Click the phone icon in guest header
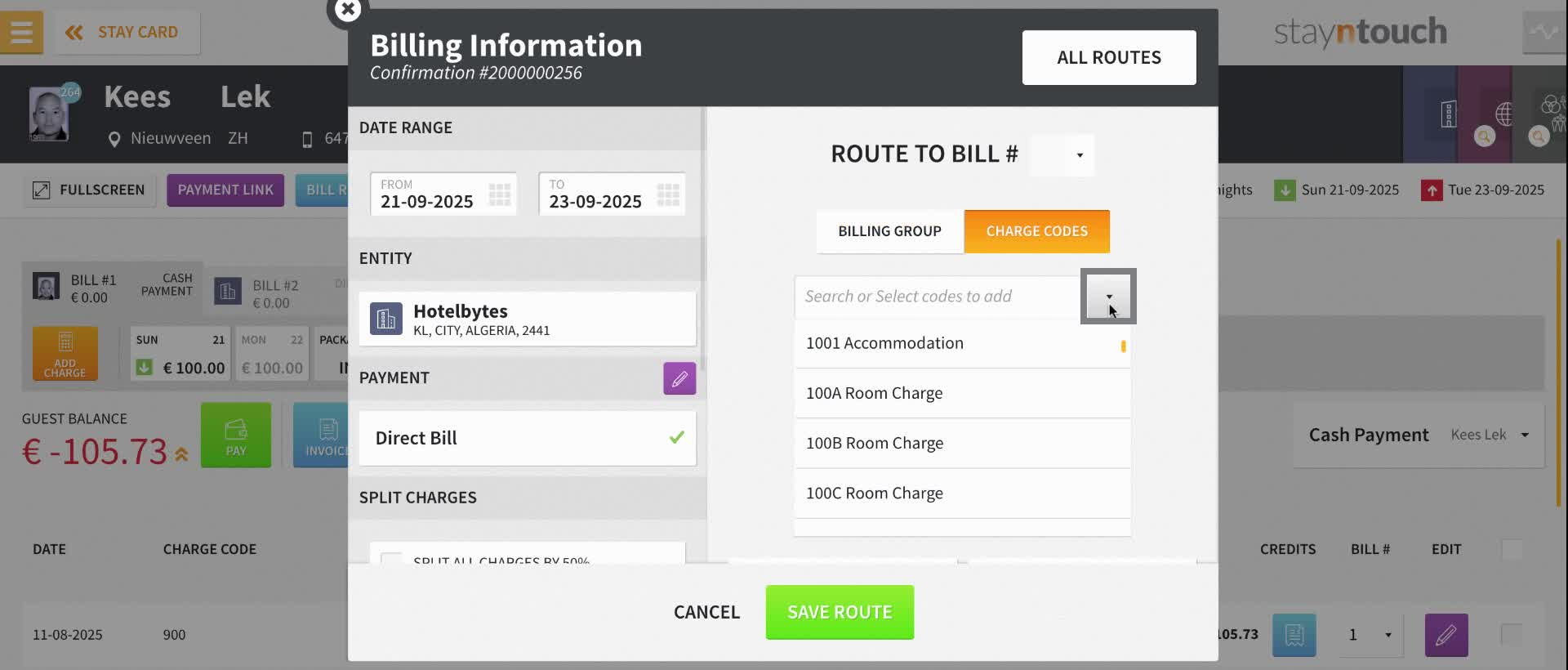The image size is (1568, 670). tap(307, 140)
